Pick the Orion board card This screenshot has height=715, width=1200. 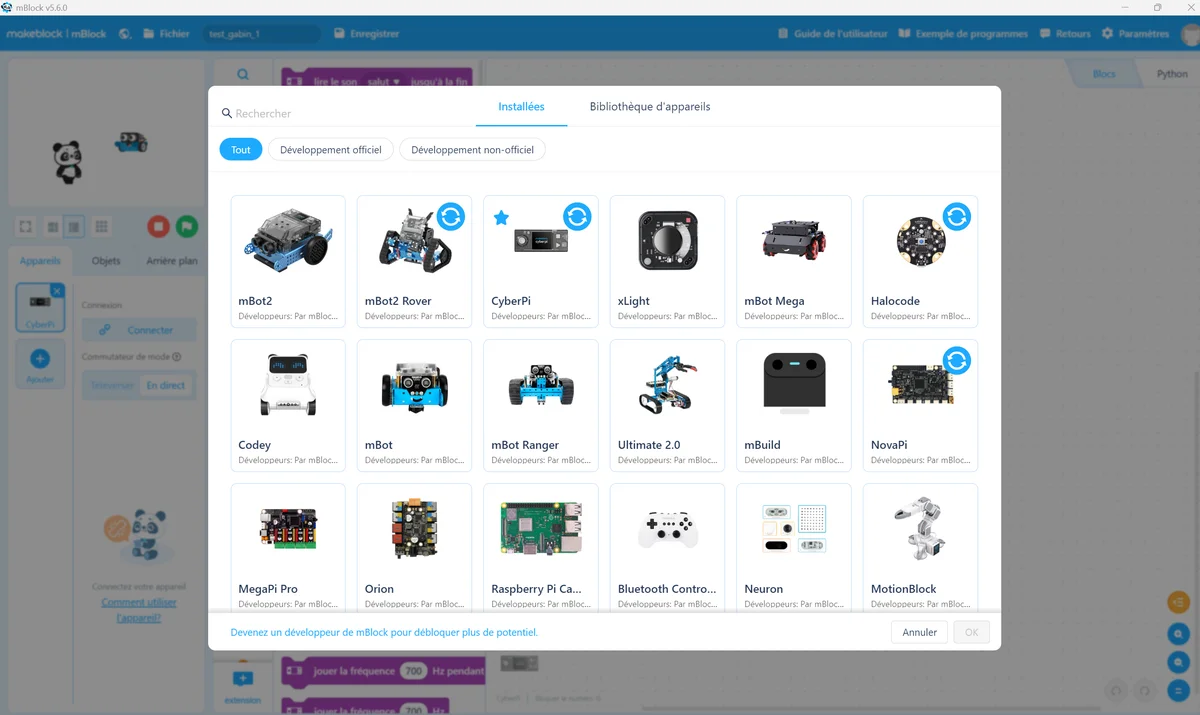414,547
